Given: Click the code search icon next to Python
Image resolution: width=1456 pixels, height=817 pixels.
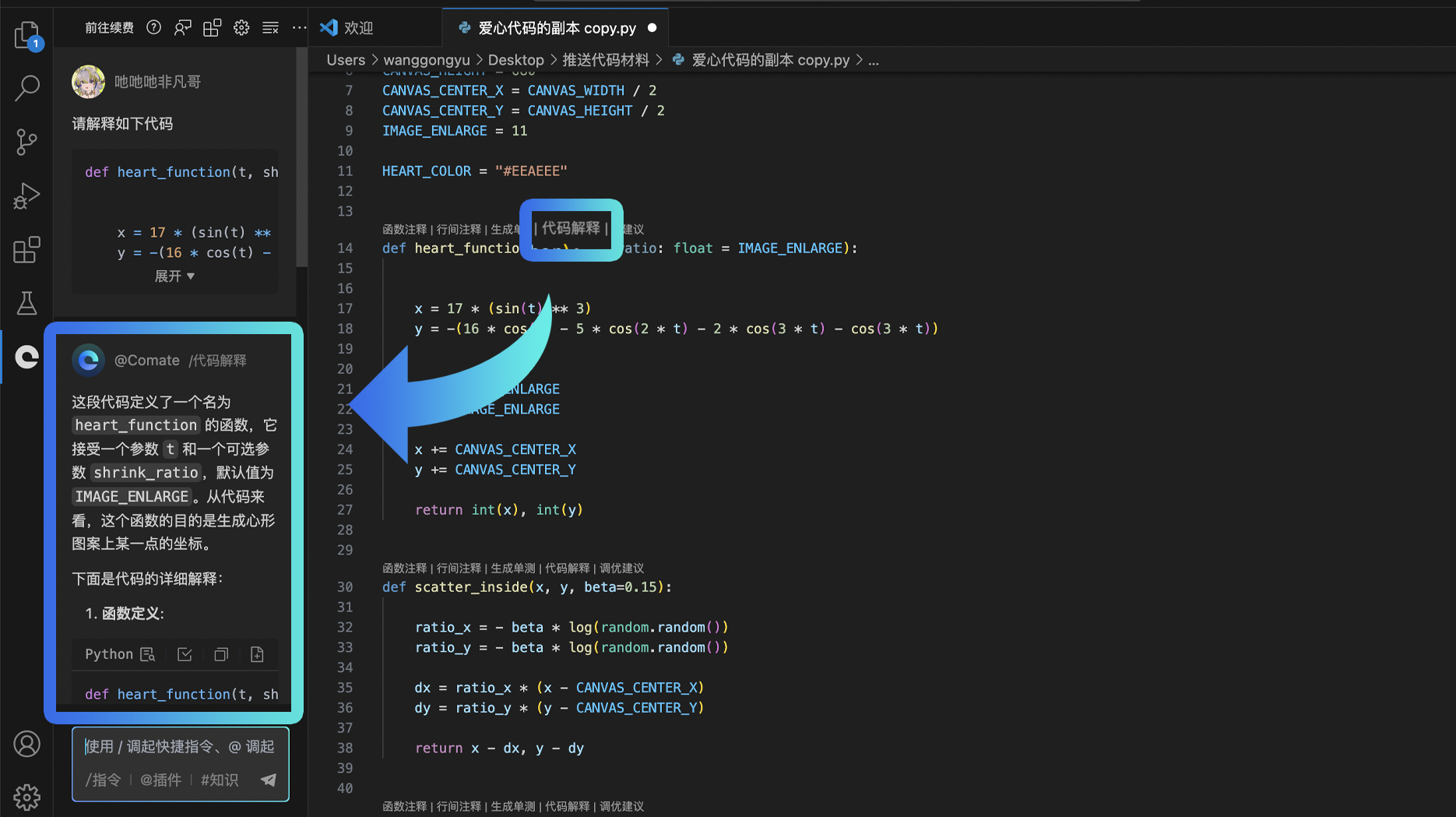Looking at the screenshot, I should 148,655.
